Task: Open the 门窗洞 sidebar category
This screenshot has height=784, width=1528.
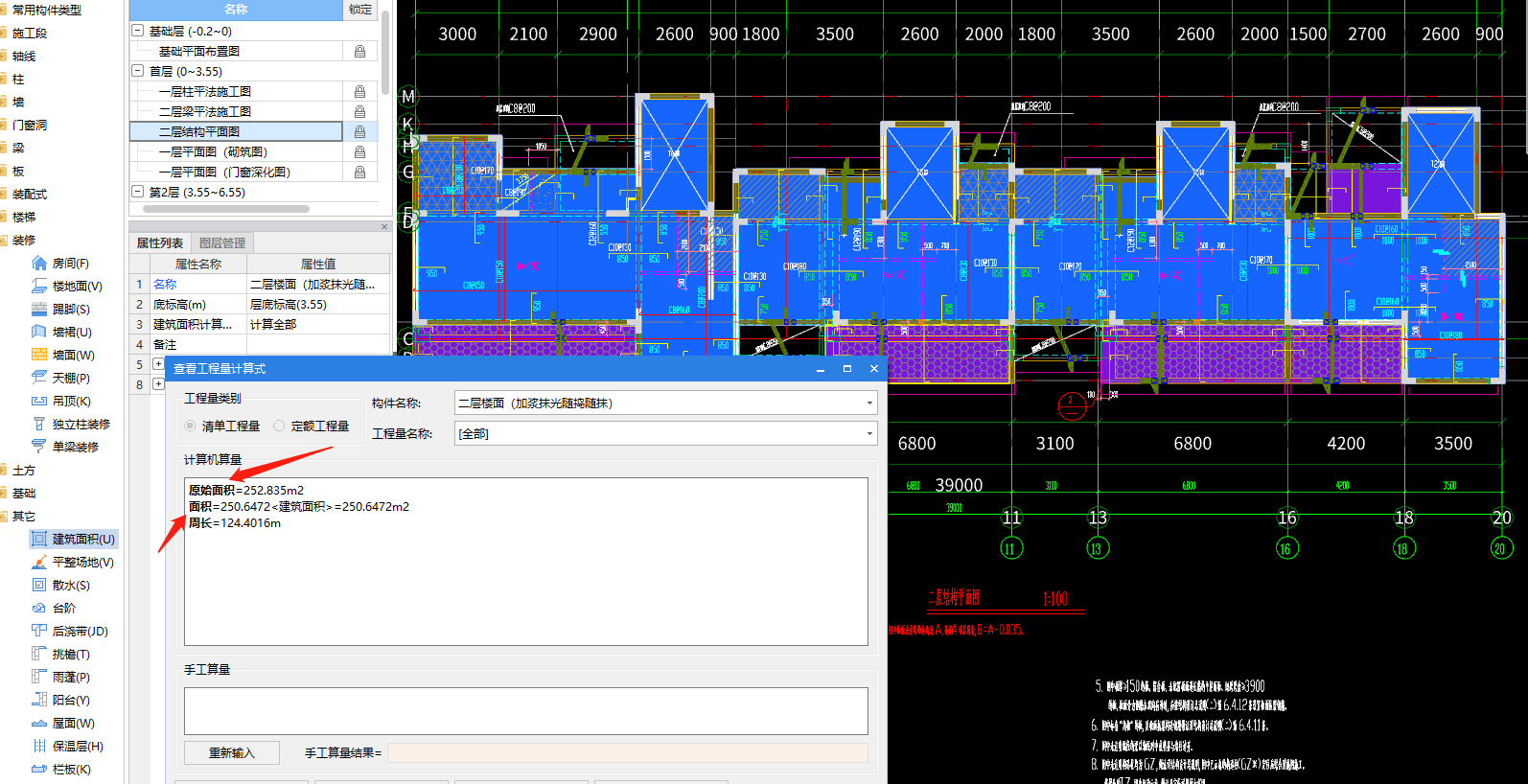Action: tap(30, 125)
